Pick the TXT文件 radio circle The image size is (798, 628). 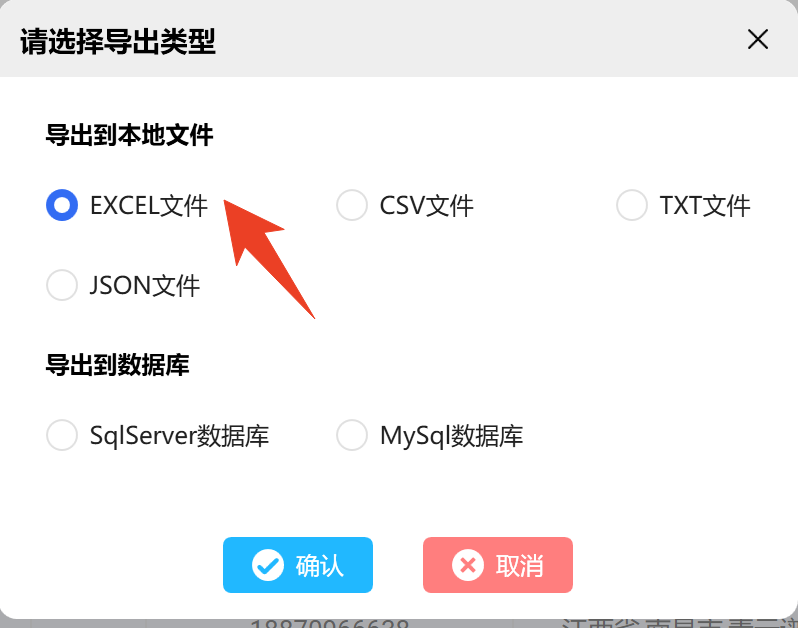click(x=632, y=205)
